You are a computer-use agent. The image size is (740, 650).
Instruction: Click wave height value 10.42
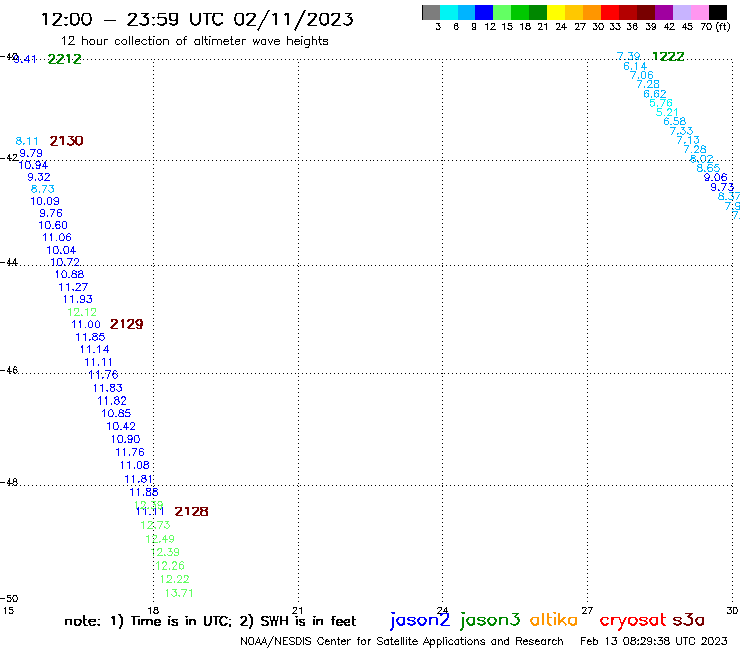point(121,426)
